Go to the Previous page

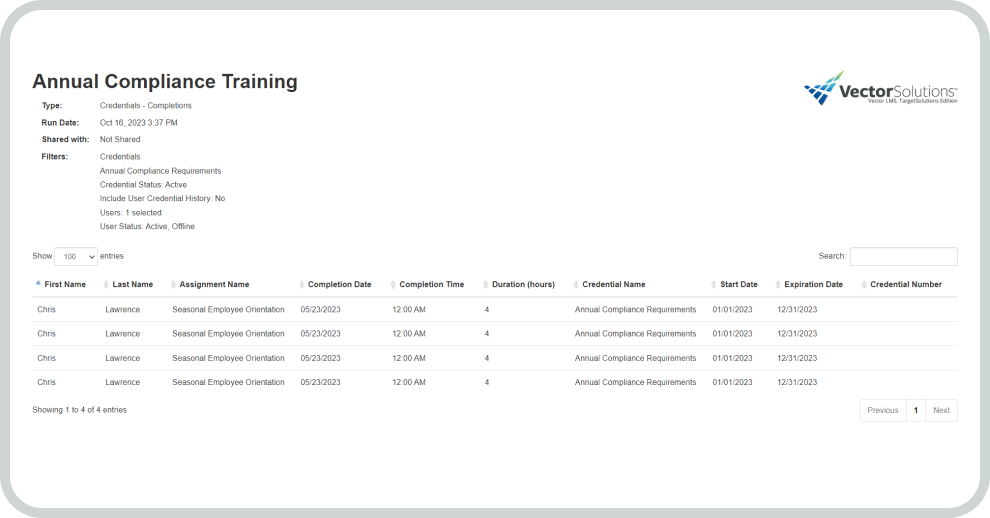882,410
